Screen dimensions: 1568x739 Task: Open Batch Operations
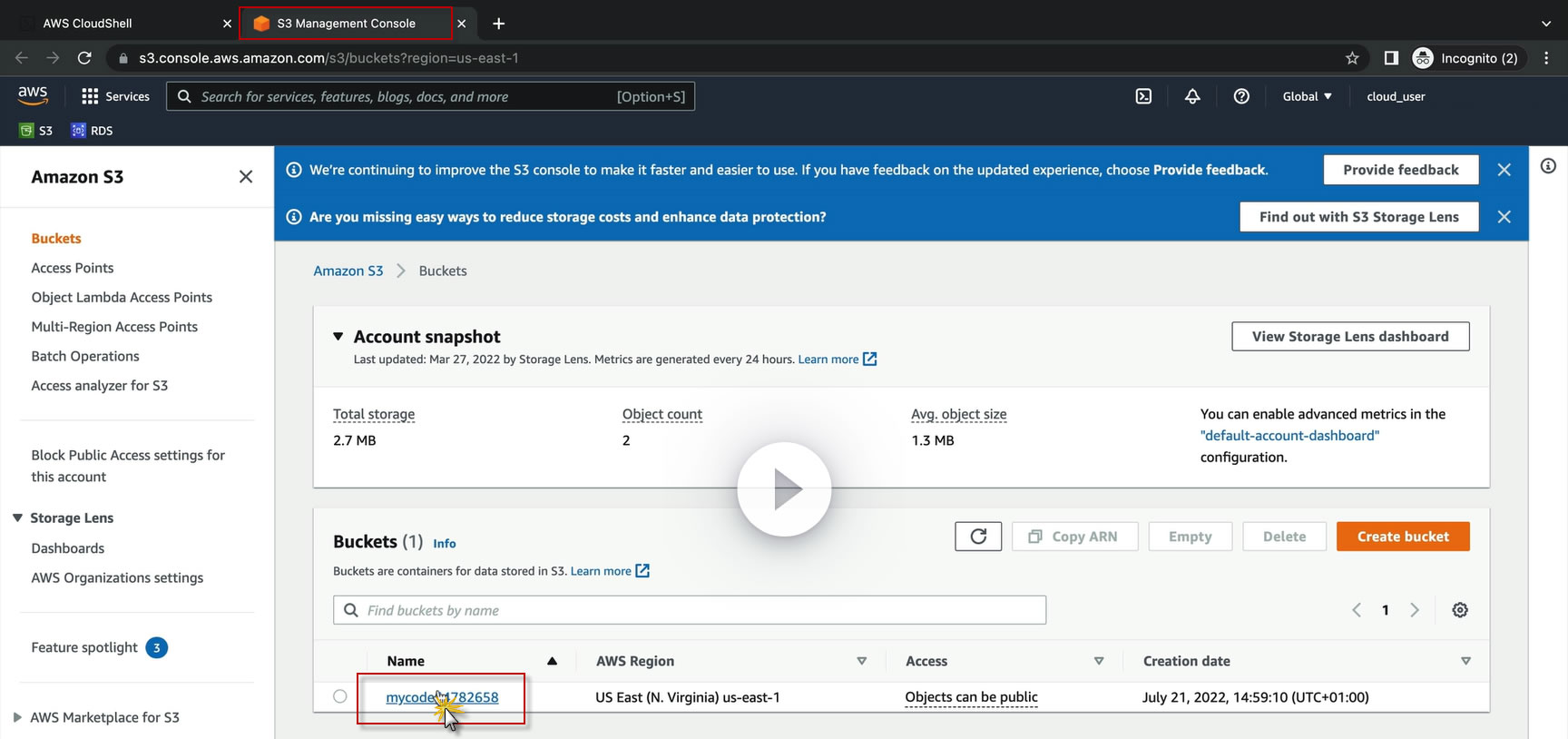(x=85, y=356)
